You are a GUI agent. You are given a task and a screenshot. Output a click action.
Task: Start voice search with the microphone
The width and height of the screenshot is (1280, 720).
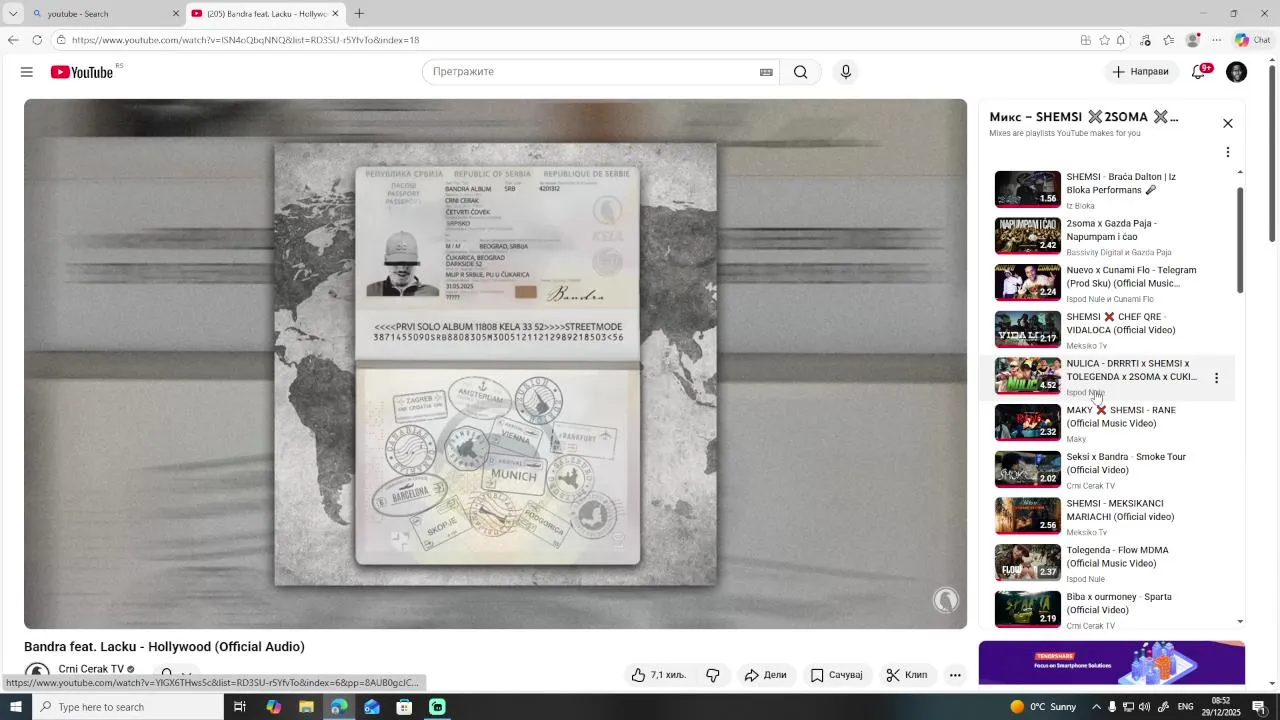pos(846,72)
